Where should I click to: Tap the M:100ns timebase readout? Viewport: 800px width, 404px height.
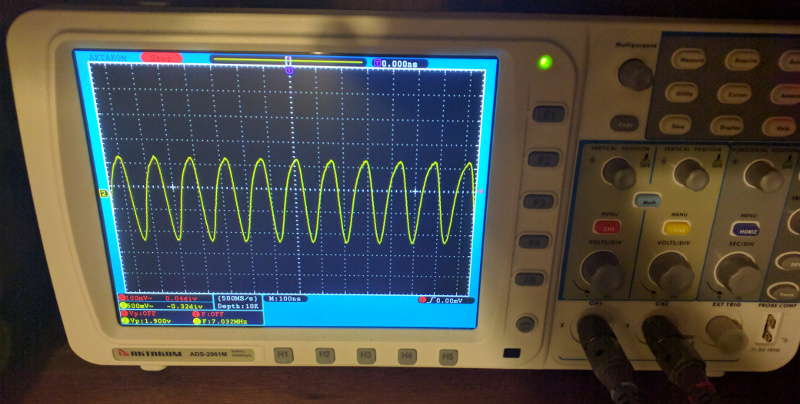(x=285, y=298)
